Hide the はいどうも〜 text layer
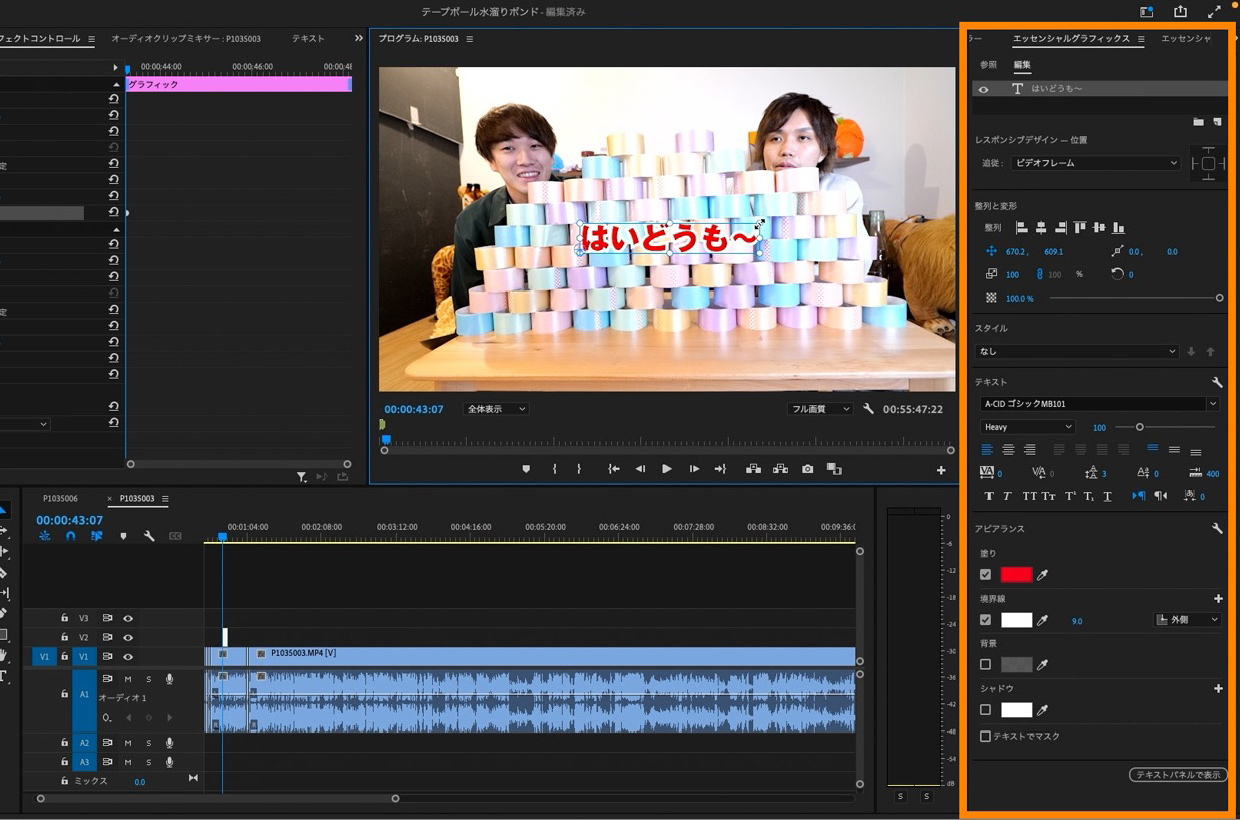Viewport: 1240px width, 820px height. coord(983,89)
